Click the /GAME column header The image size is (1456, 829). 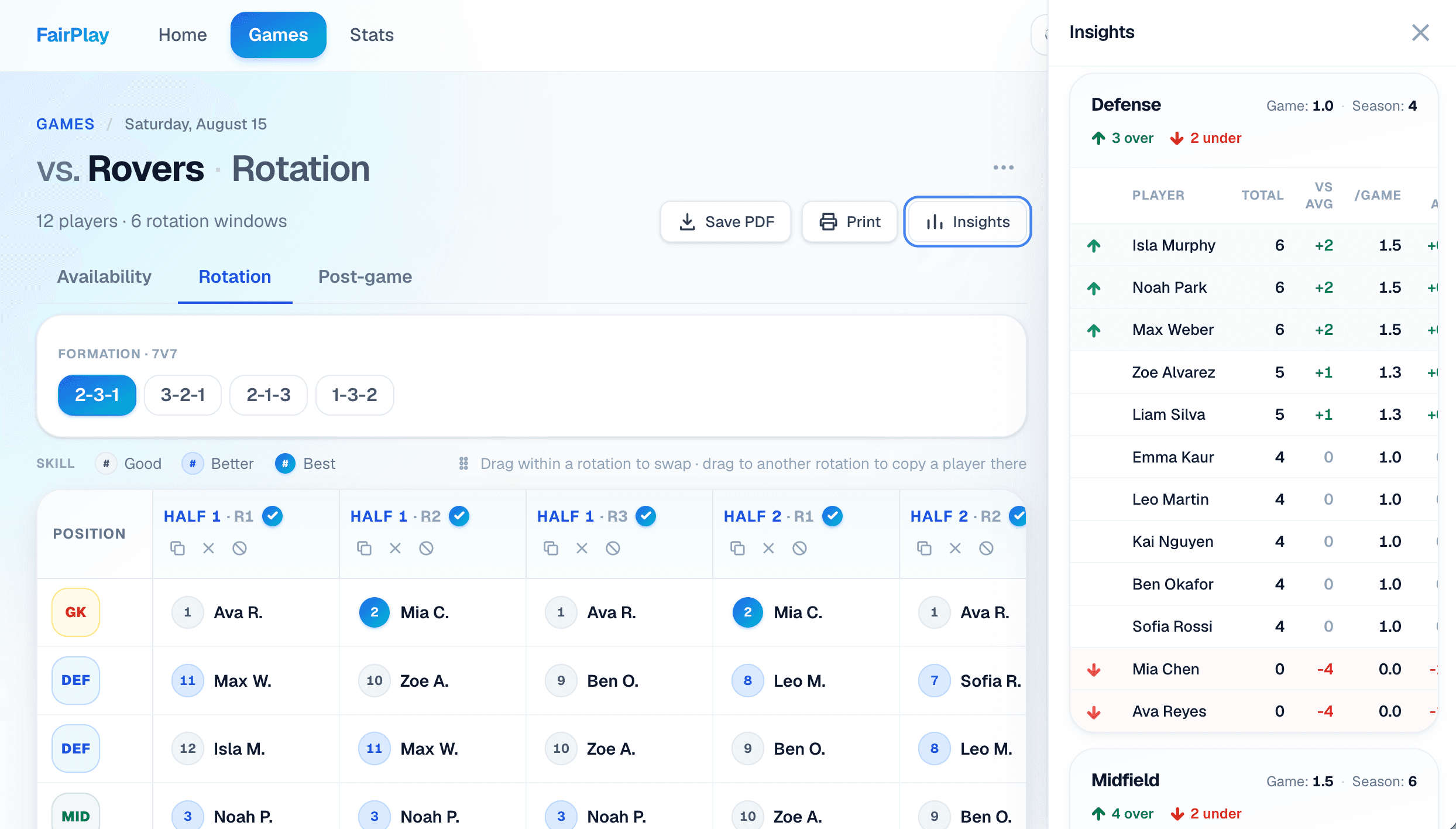(x=1378, y=196)
